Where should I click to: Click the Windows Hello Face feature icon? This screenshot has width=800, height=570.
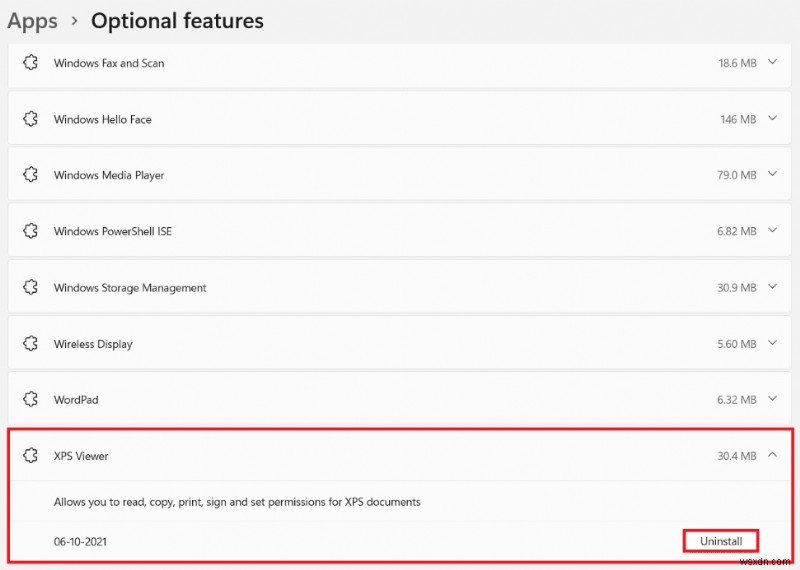point(31,119)
